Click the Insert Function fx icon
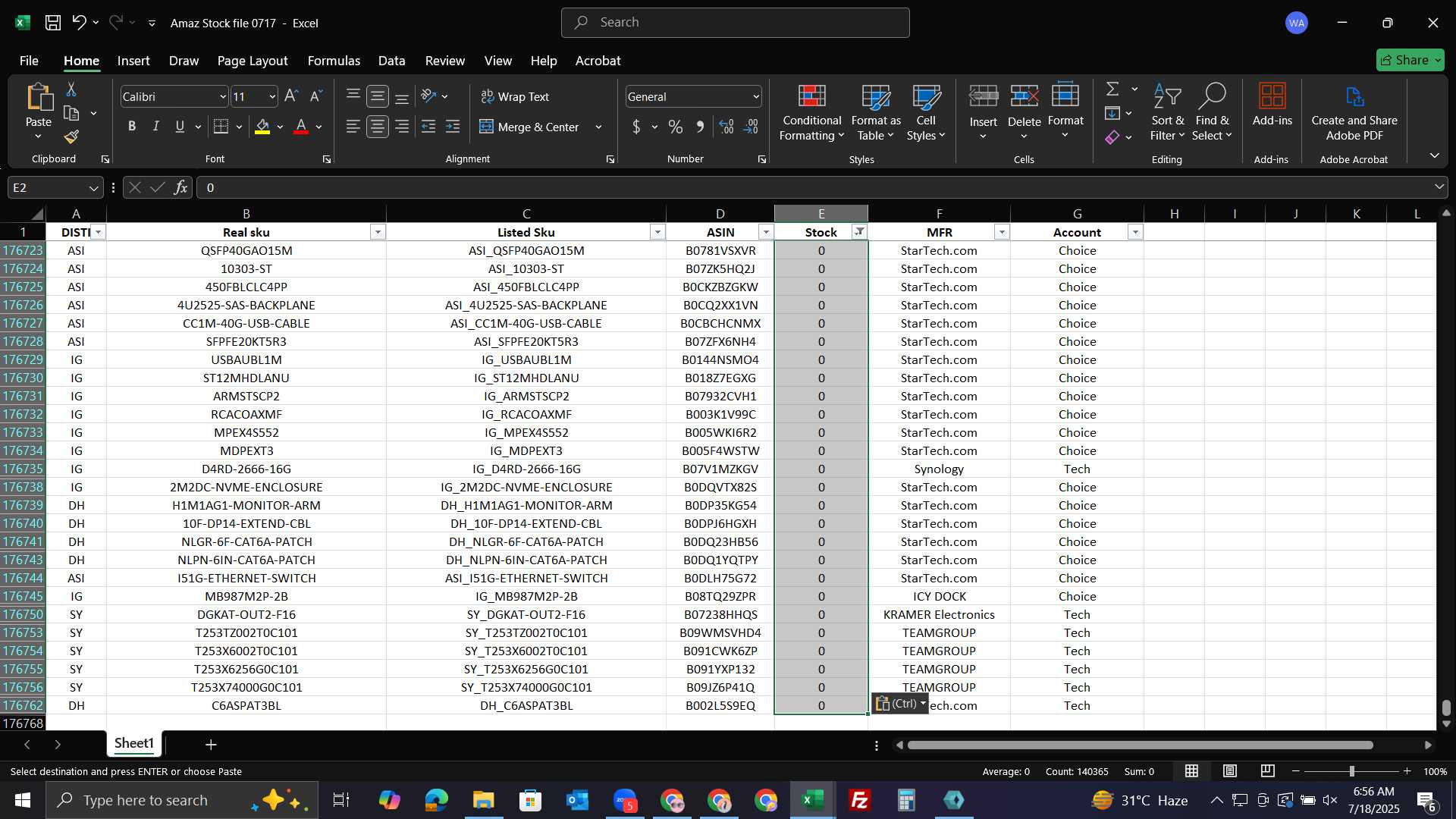This screenshot has width=1456, height=819. pyautogui.click(x=180, y=187)
